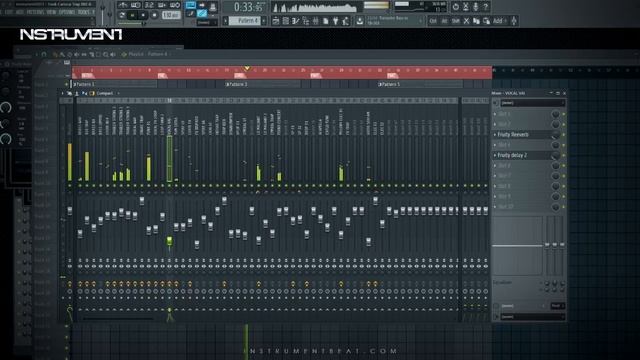This screenshot has width=640, height=360.
Task: Toggle the pattern/song mode switch
Action: click(122, 15)
